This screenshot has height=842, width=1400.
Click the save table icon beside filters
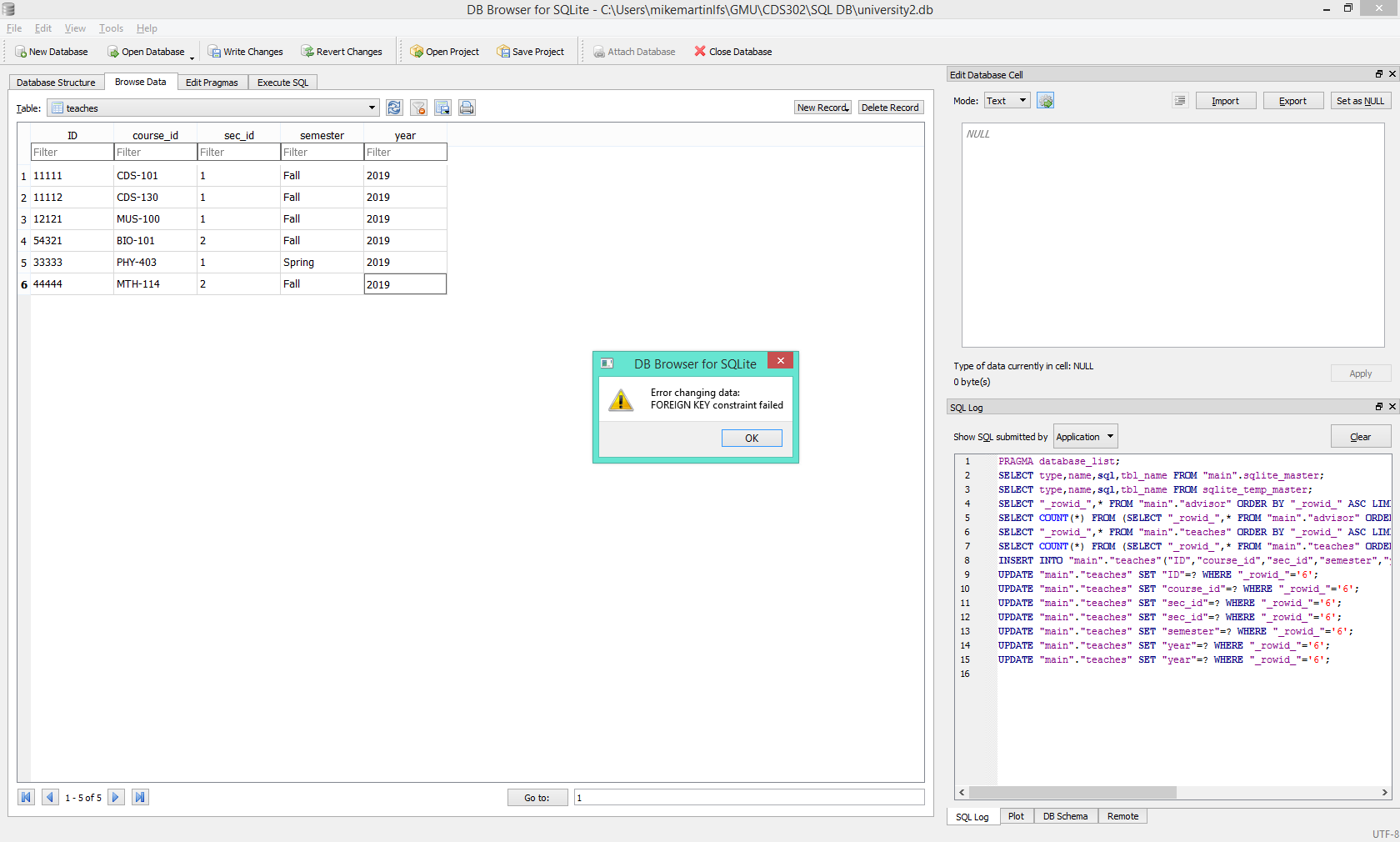click(x=442, y=108)
